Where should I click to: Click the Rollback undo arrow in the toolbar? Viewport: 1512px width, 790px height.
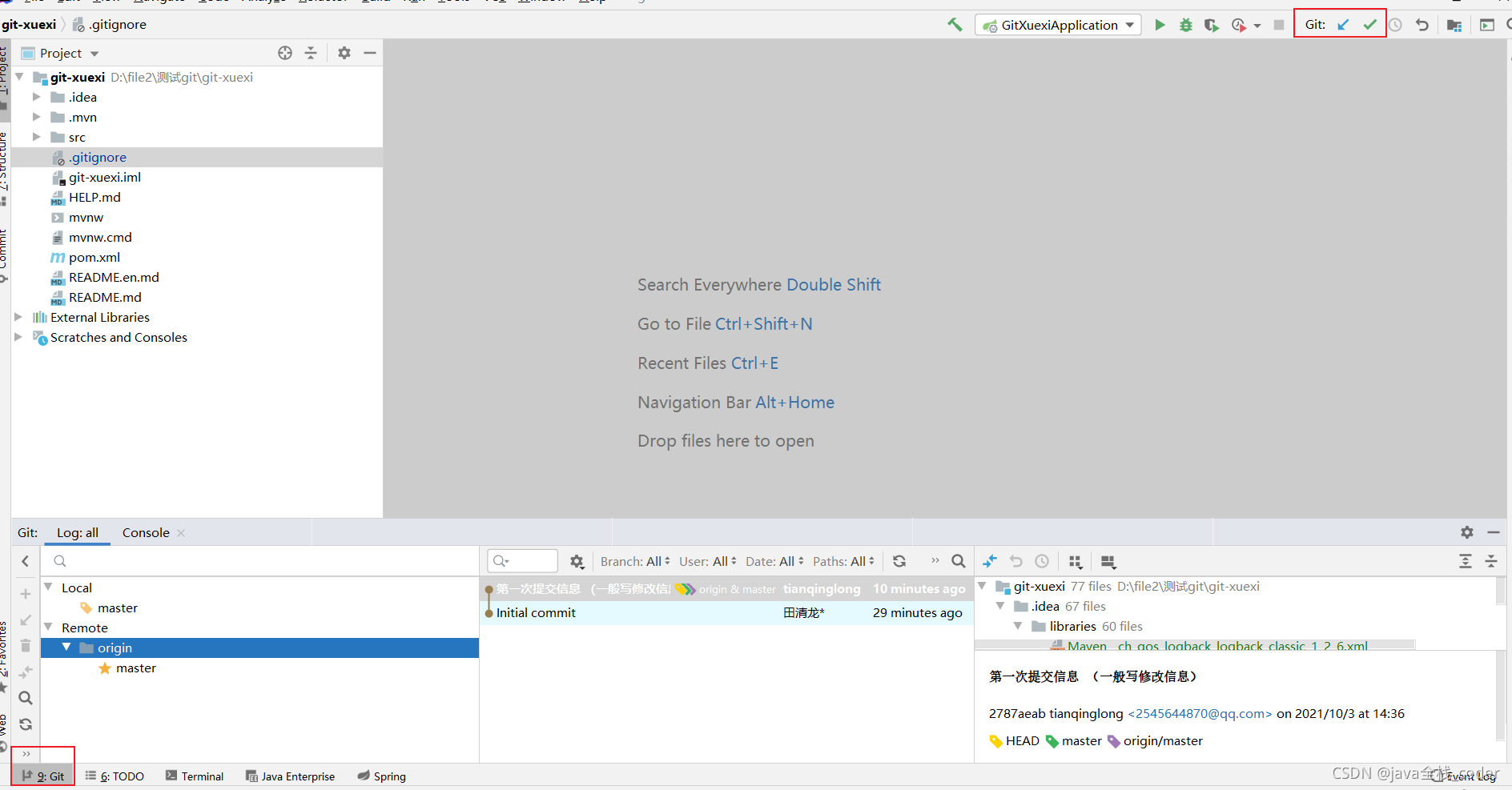[x=1422, y=25]
